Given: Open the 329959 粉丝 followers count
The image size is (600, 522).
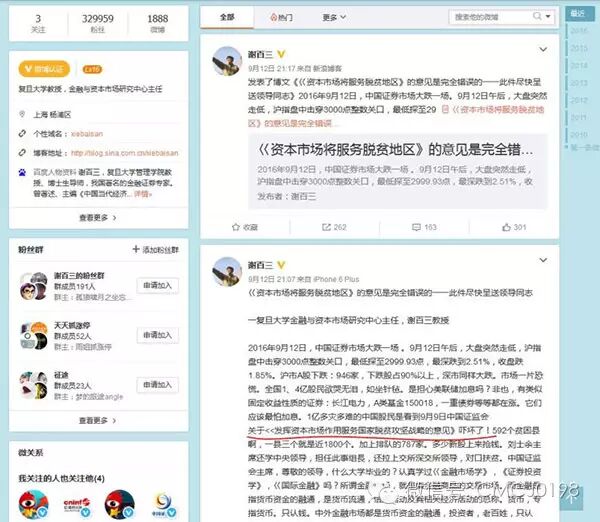Looking at the screenshot, I should pyautogui.click(x=98, y=23).
